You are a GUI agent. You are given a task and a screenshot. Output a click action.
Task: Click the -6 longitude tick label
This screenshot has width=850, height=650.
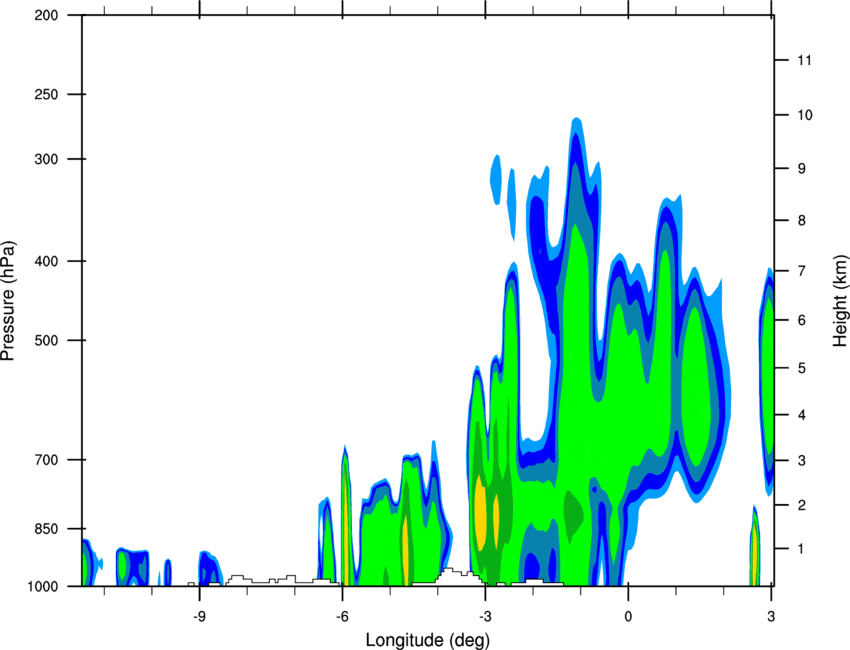342,616
